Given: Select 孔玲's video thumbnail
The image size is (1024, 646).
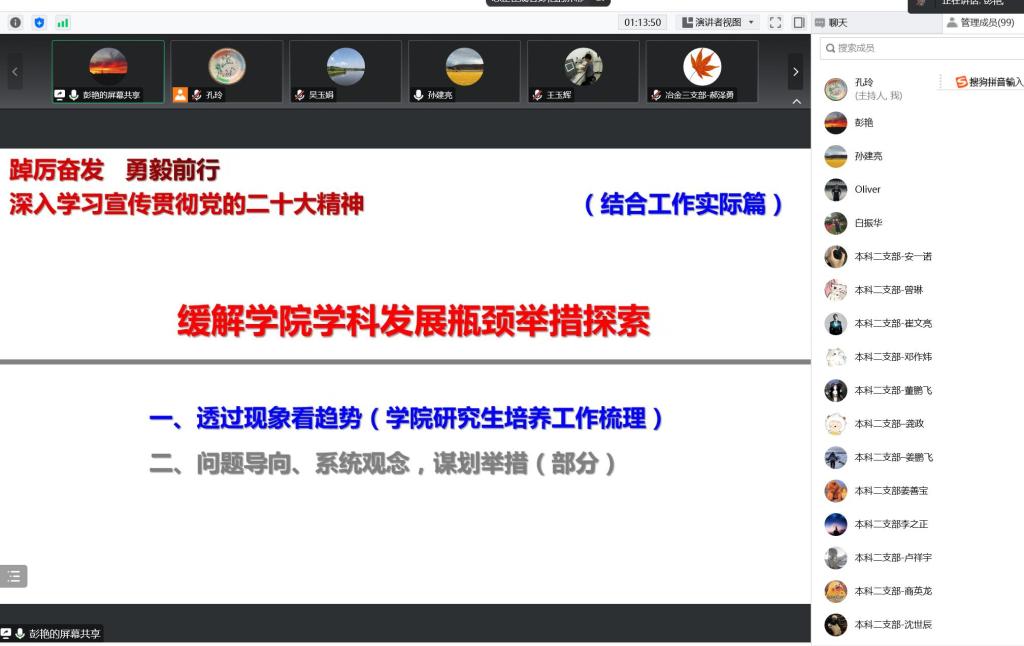Looking at the screenshot, I should point(227,70).
